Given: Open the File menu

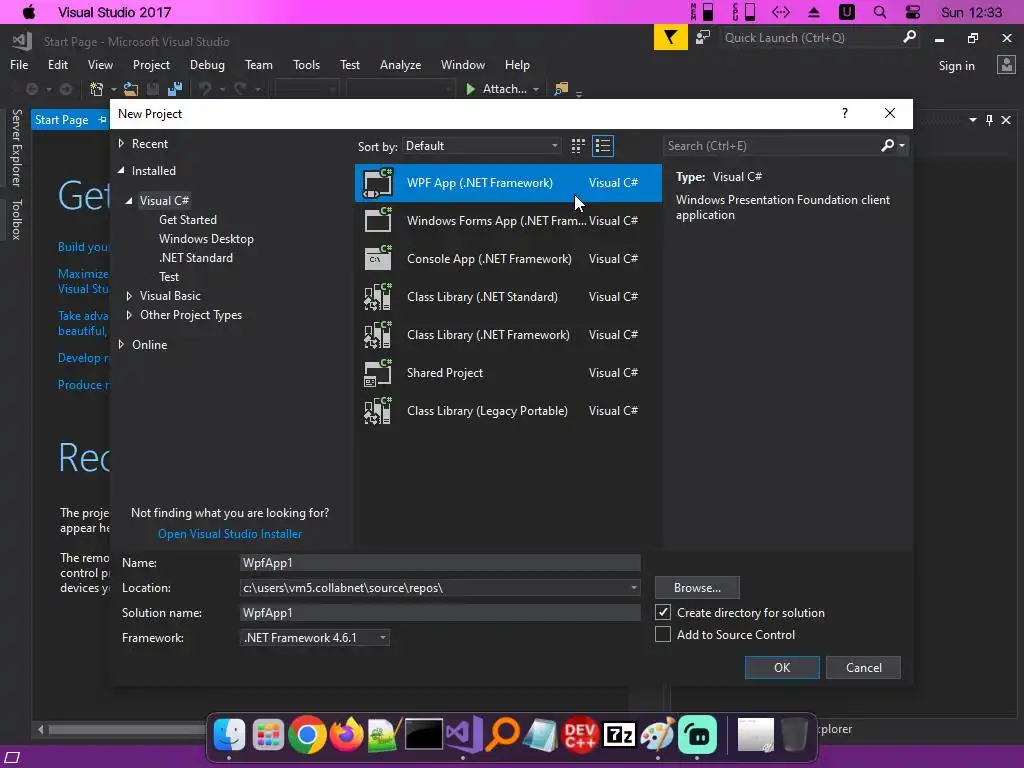Looking at the screenshot, I should pos(19,65).
